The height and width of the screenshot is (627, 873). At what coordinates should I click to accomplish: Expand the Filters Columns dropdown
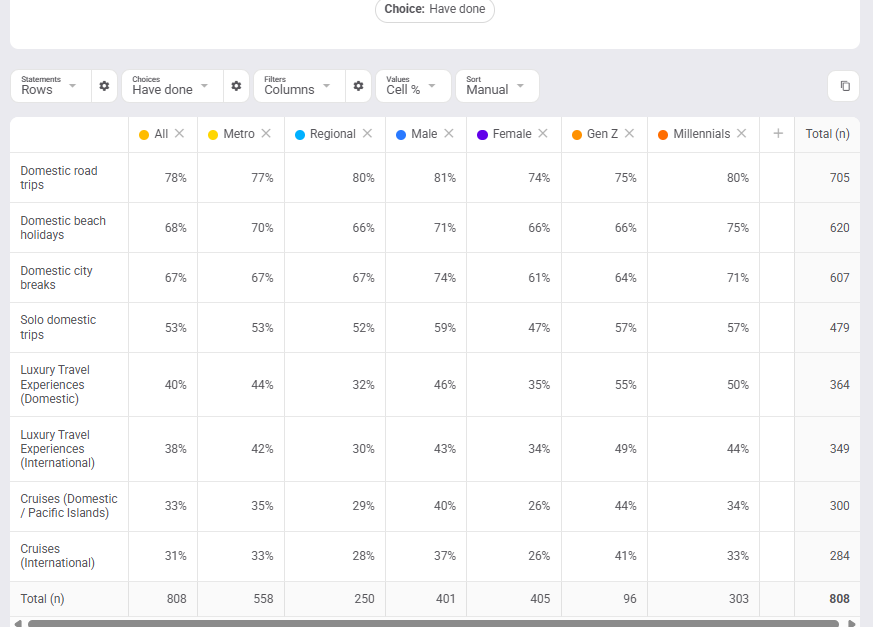tap(300, 86)
